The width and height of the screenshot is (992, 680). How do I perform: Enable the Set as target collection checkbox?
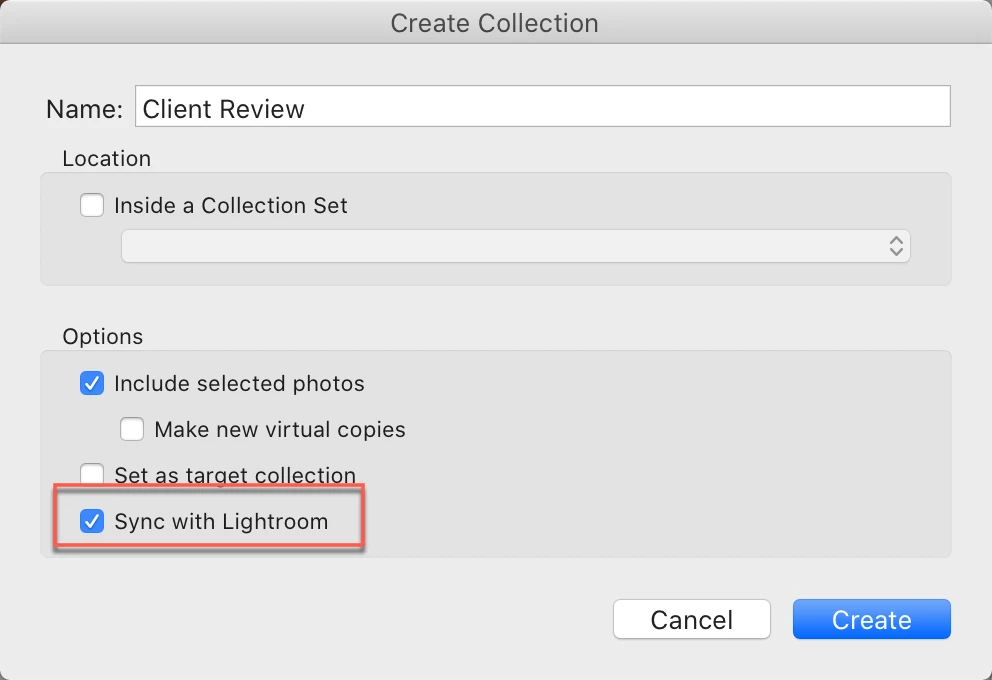click(92, 474)
